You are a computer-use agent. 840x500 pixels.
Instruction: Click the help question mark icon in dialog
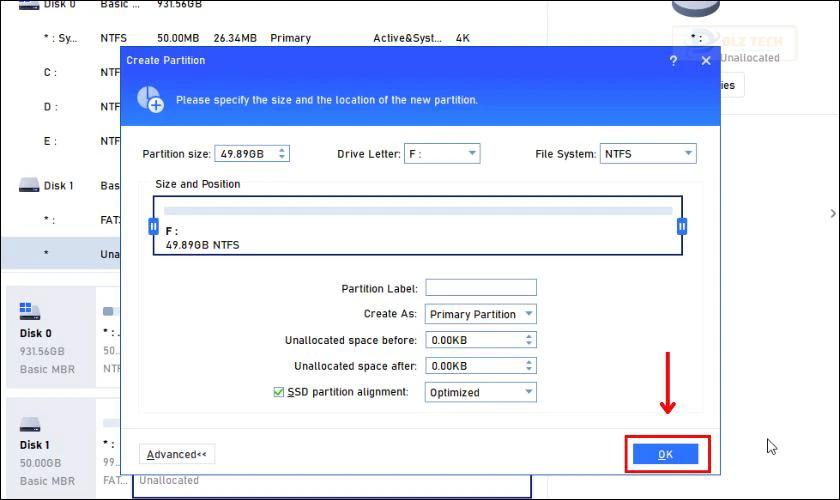(x=673, y=61)
